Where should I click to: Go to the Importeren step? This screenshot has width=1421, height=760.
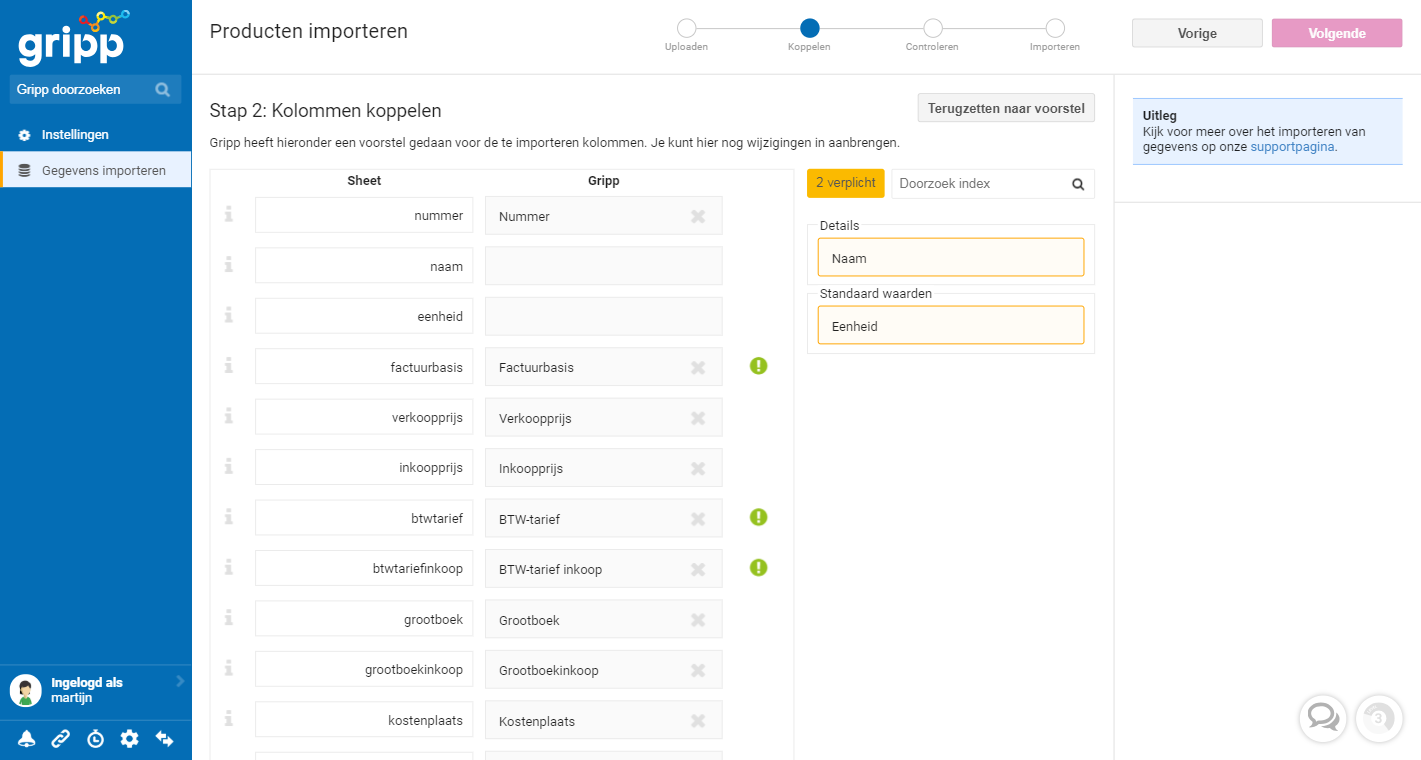point(1055,28)
